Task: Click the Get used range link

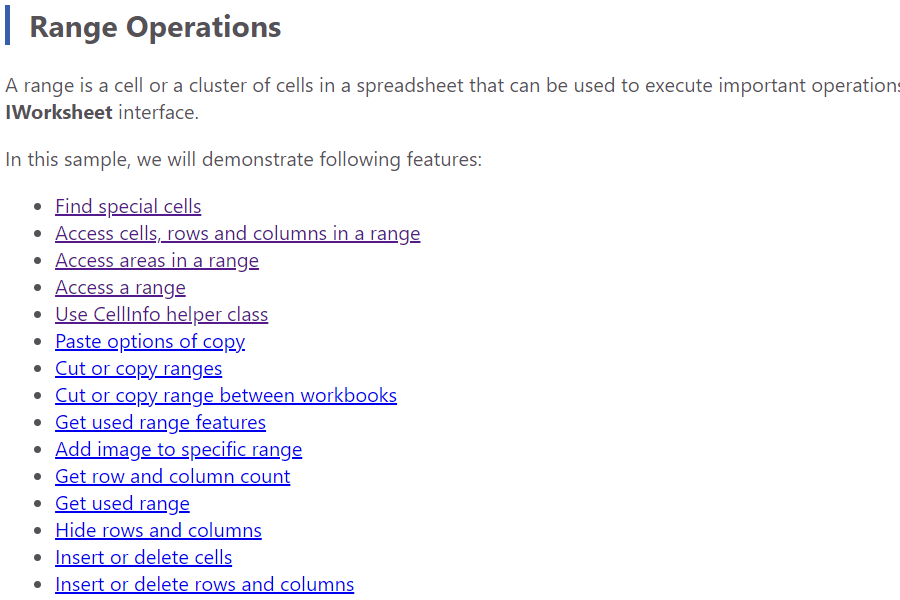Action: pos(122,503)
